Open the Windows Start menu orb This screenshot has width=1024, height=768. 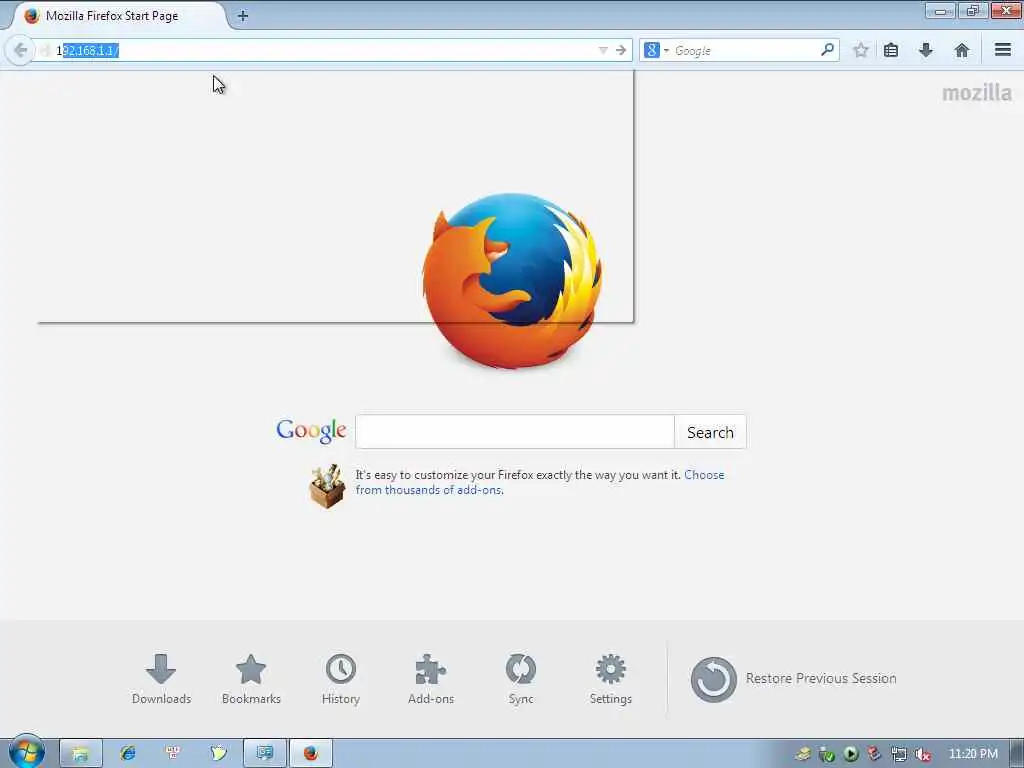[x=26, y=752]
